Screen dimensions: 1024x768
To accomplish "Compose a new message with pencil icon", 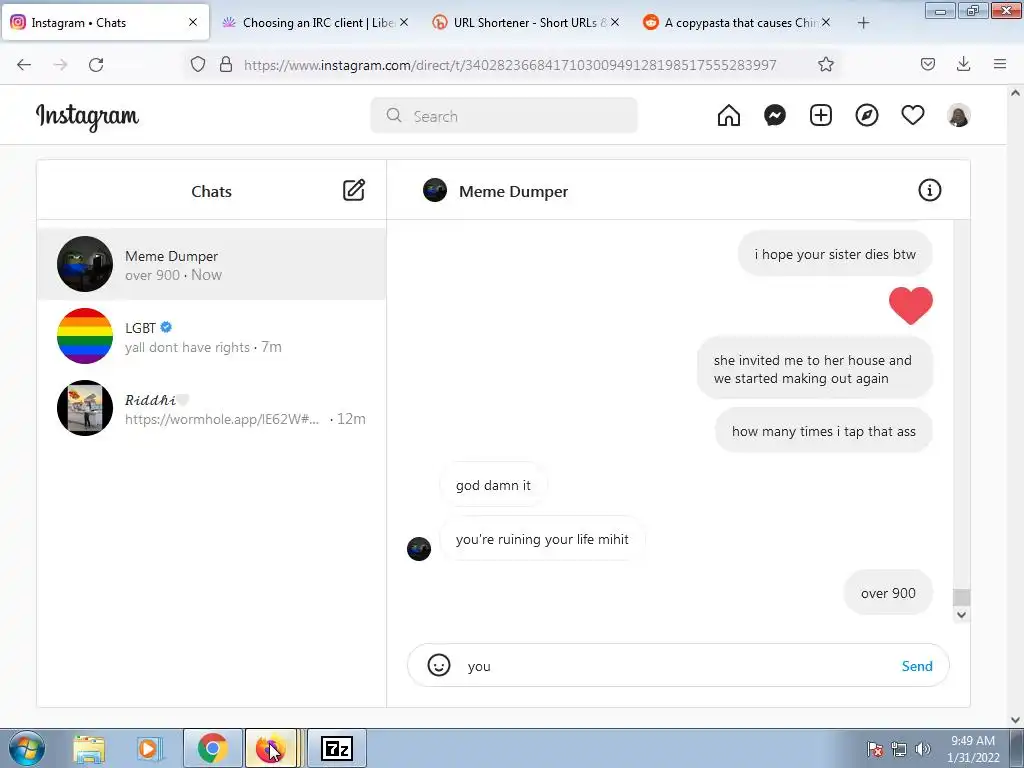I will coord(354,190).
